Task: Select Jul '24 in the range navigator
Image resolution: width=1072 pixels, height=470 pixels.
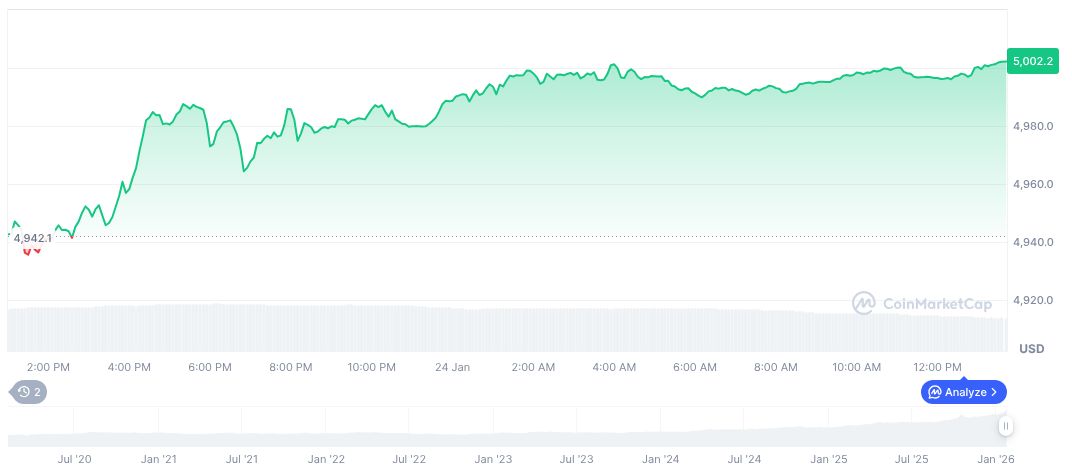Action: click(743, 459)
